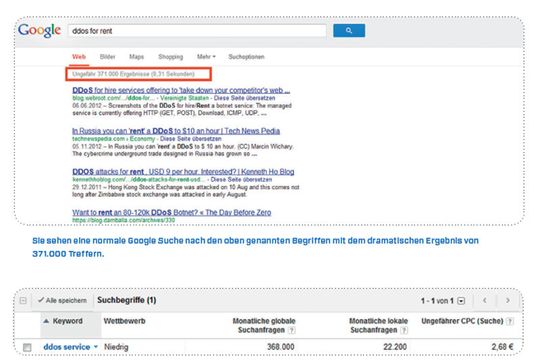
Task: Open Suchoptionen search tools
Action: click(246, 57)
